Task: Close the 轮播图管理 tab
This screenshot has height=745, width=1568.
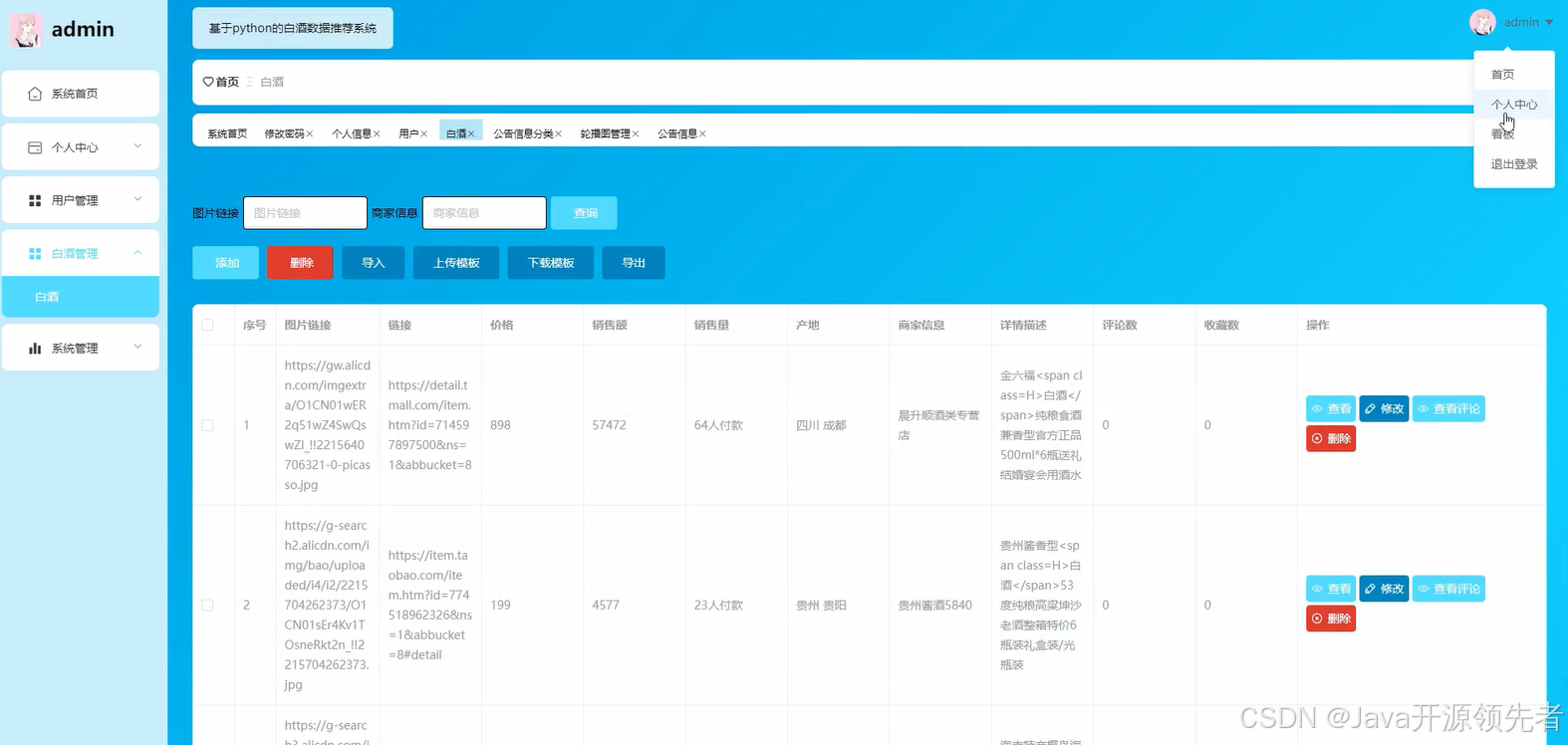Action: pyautogui.click(x=636, y=133)
